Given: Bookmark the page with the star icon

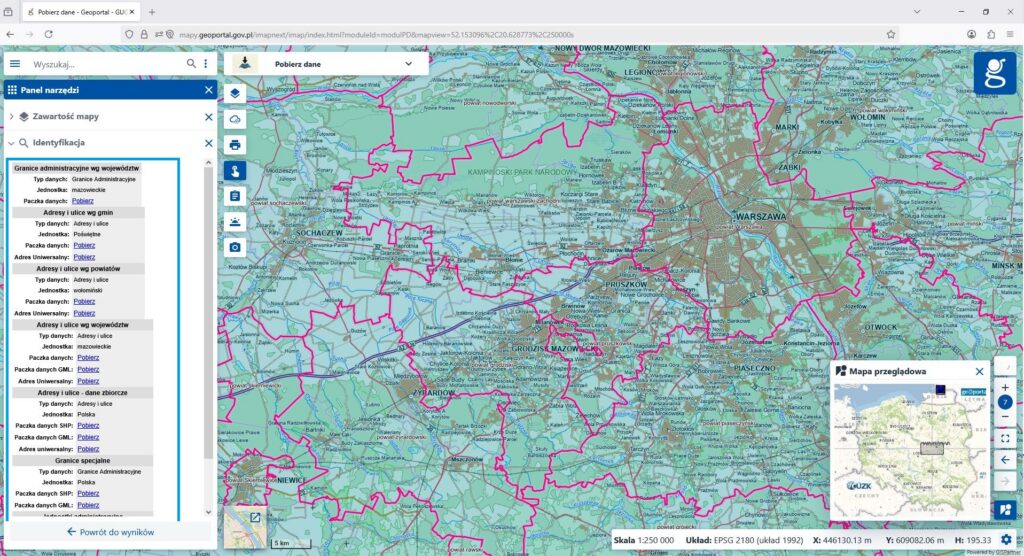Looking at the screenshot, I should (x=891, y=35).
